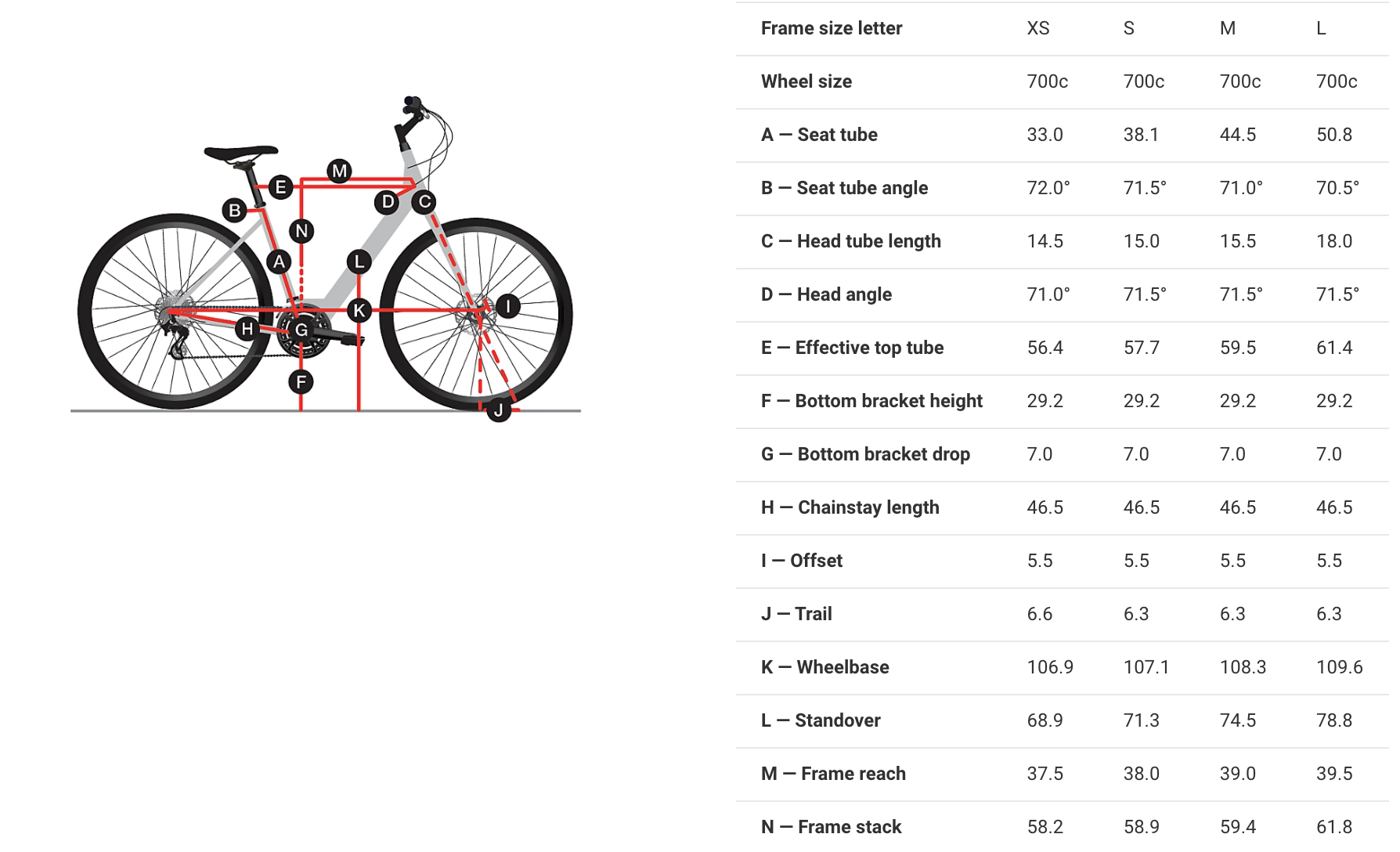The height and width of the screenshot is (852, 1400).
Task: Click the bicycle saddle in the diagram
Action: (x=240, y=152)
